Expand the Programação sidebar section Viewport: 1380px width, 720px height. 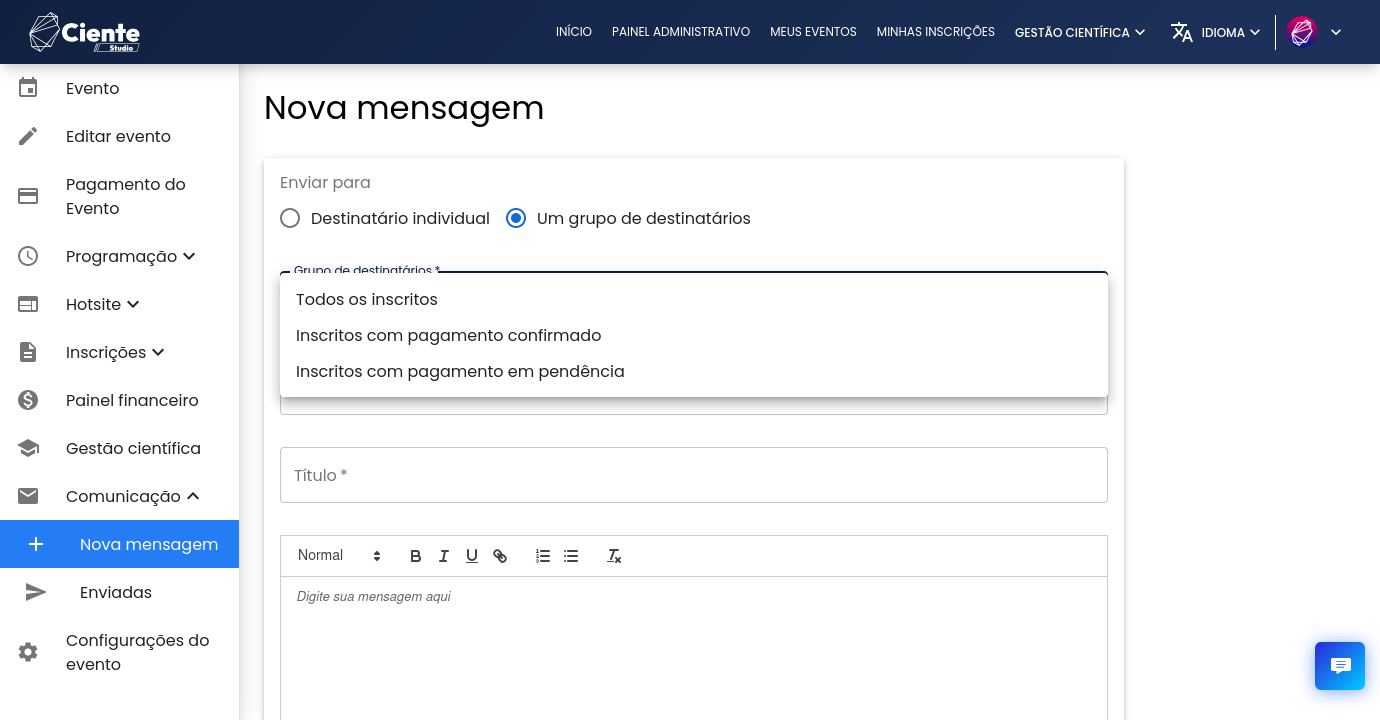point(130,257)
